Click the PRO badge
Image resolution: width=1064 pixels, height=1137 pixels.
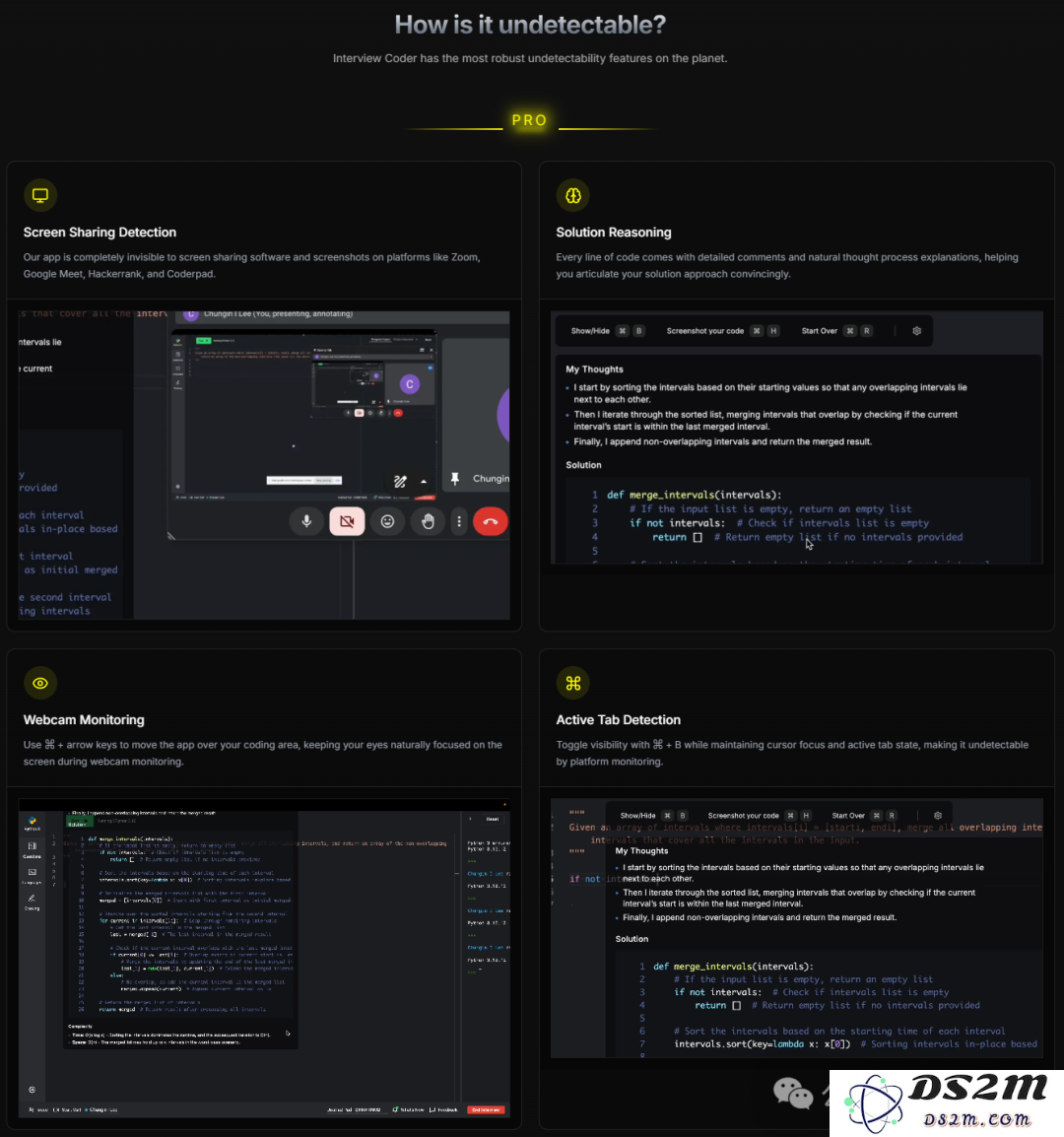pyautogui.click(x=529, y=120)
